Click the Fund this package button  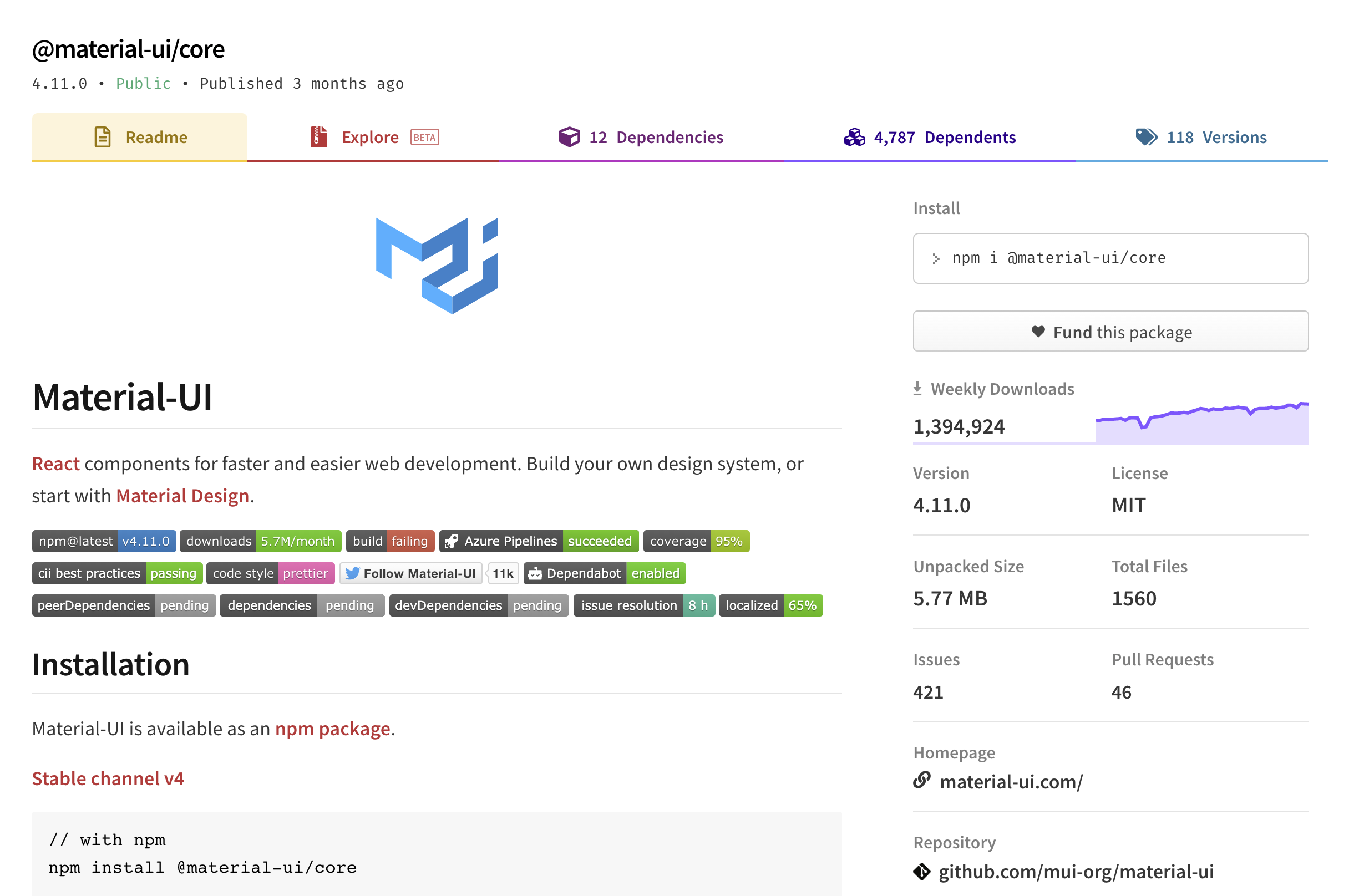coord(1110,332)
